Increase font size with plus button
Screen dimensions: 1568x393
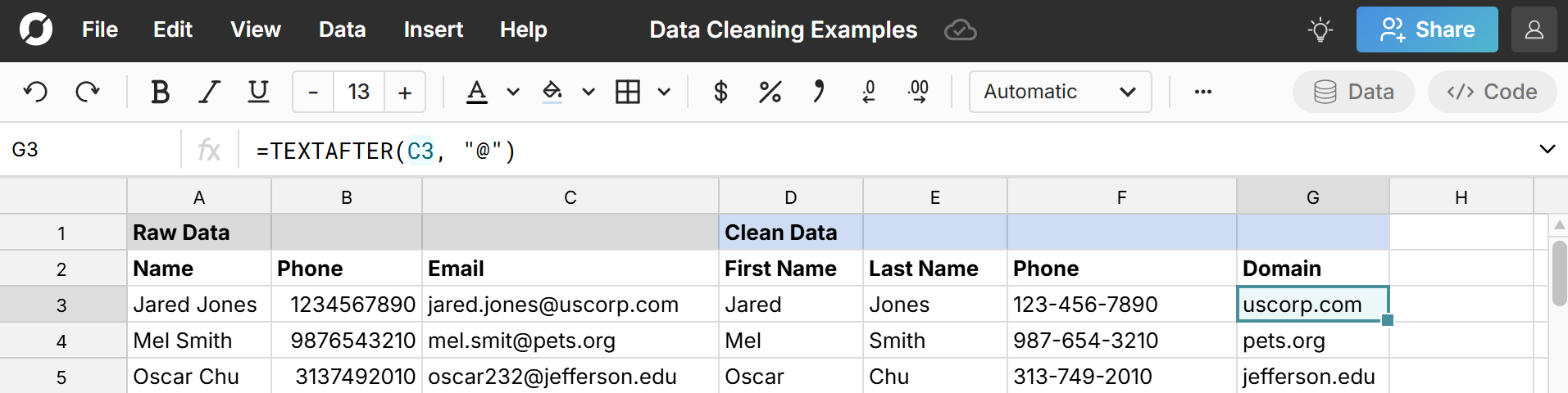(405, 92)
